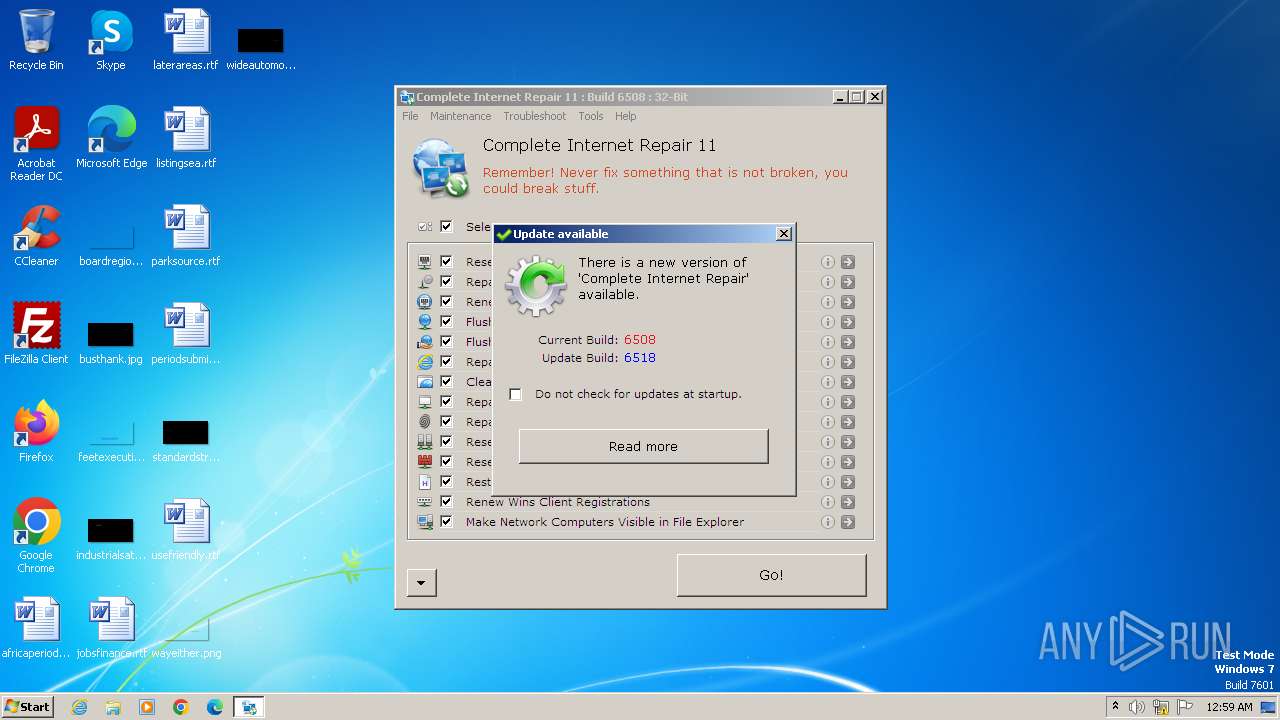Click the Go! button

tap(771, 575)
